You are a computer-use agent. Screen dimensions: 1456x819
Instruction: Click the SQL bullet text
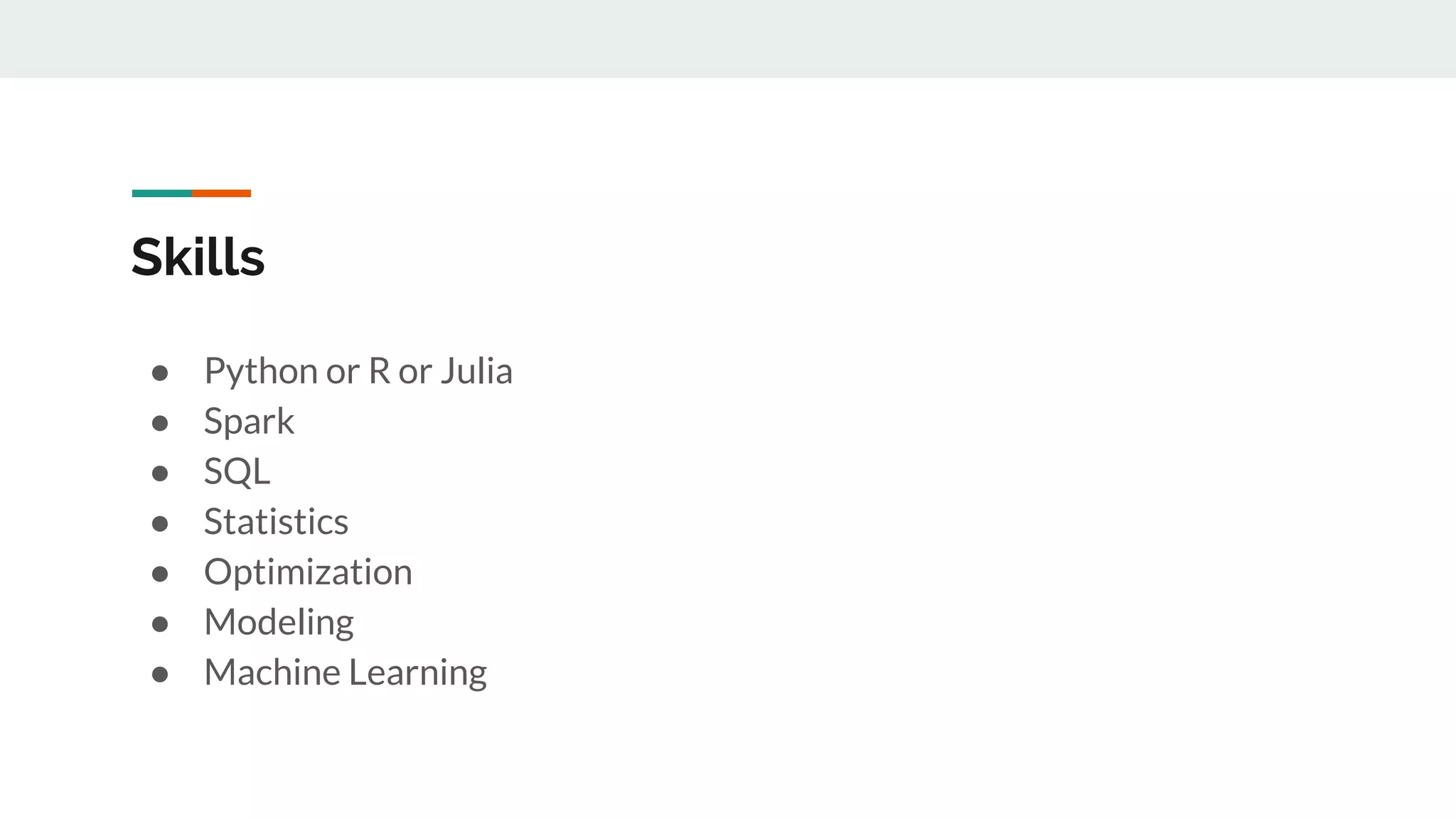237,471
